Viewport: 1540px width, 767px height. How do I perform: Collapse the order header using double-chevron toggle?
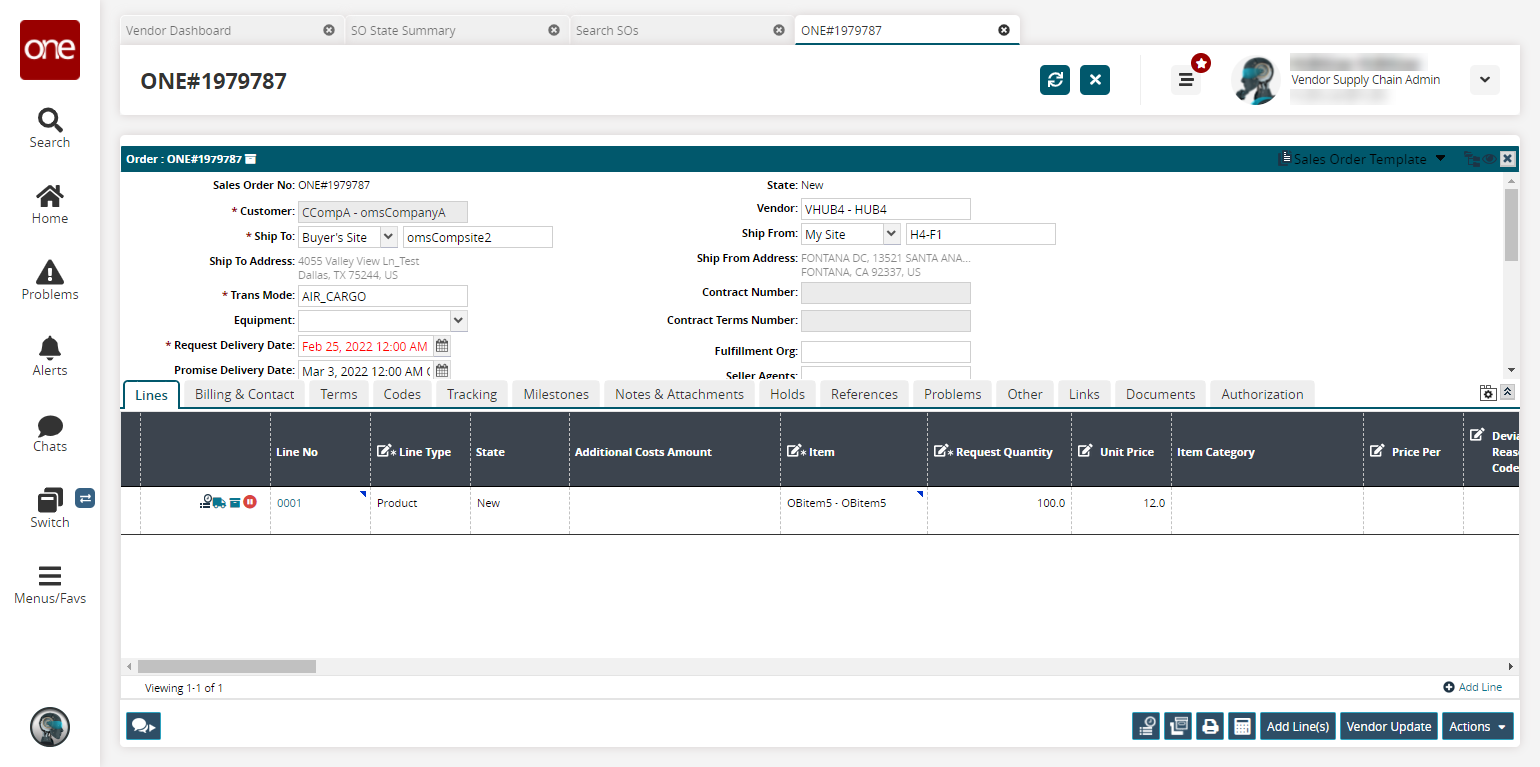pyautogui.click(x=1507, y=393)
